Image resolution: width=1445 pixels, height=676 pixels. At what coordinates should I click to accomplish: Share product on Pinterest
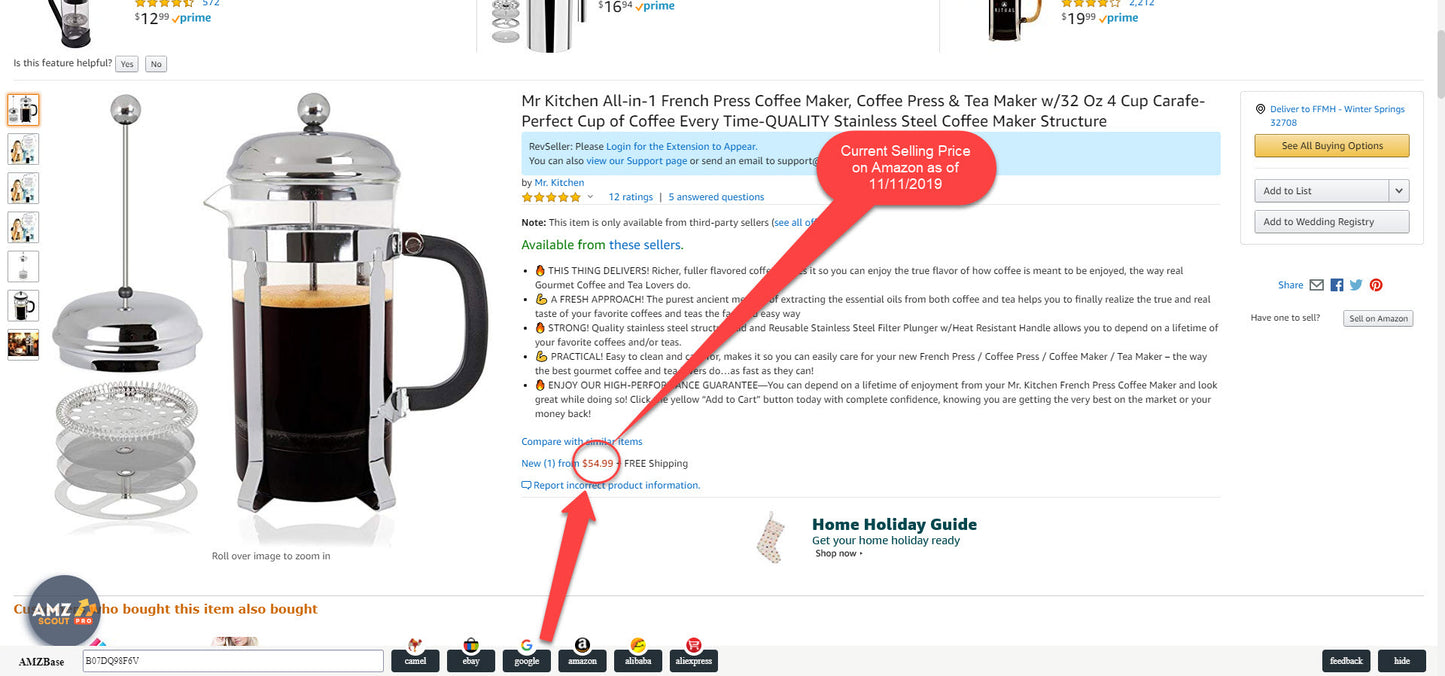pyautogui.click(x=1376, y=285)
